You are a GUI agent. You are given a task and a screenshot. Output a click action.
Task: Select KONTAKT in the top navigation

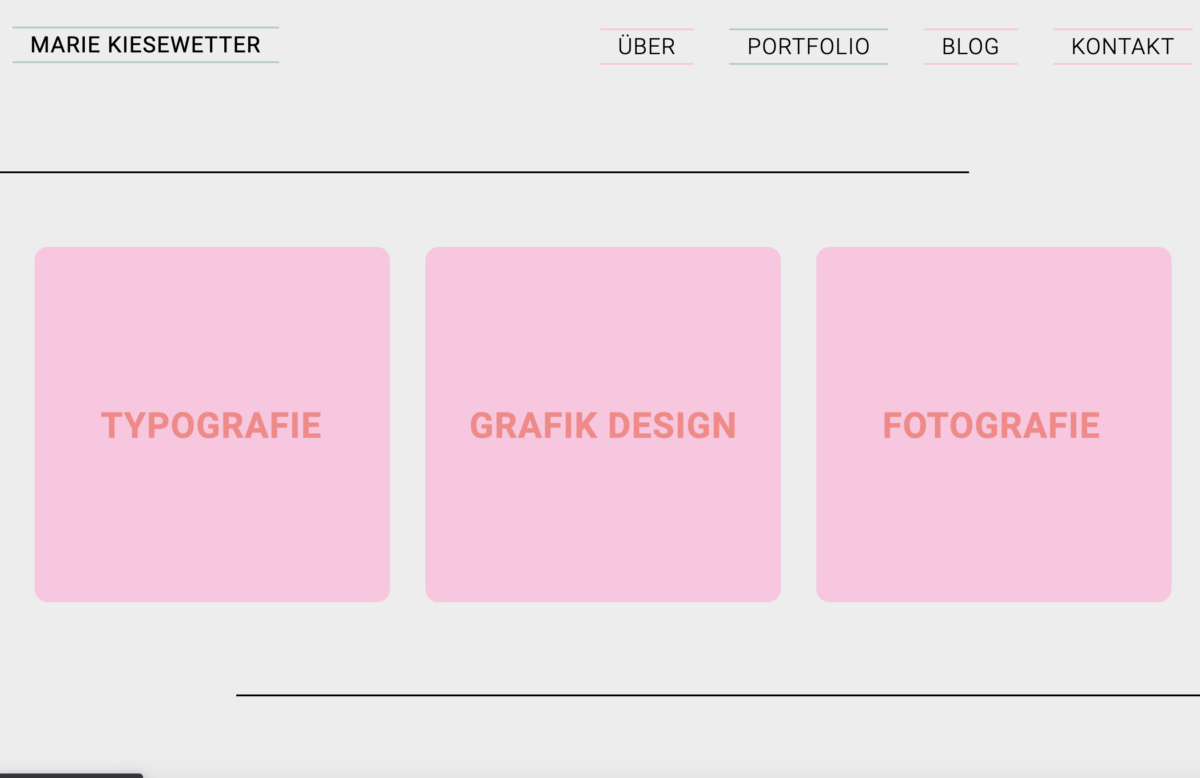click(1122, 47)
